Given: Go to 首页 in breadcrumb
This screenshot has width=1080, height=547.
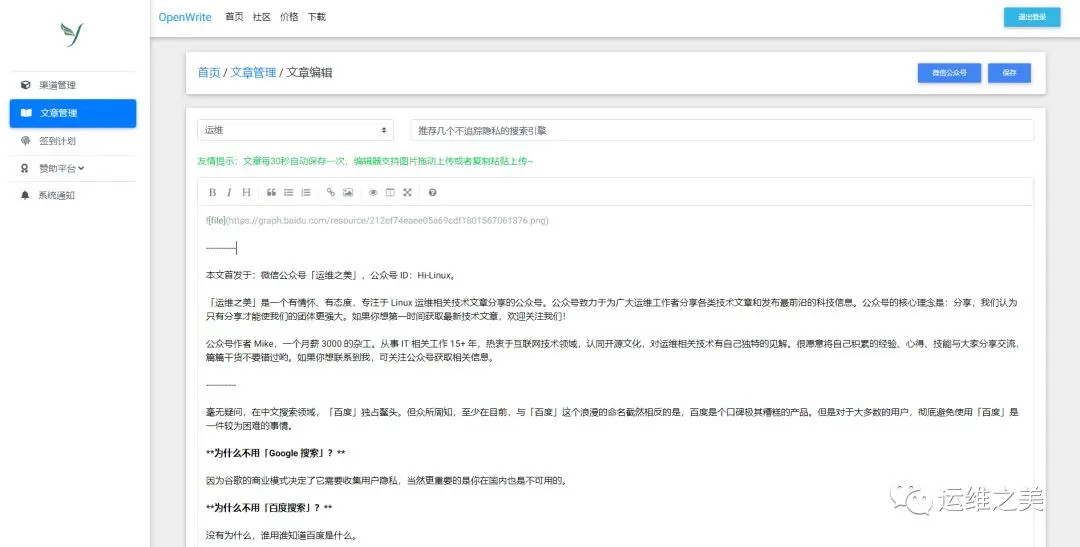Looking at the screenshot, I should point(209,72).
